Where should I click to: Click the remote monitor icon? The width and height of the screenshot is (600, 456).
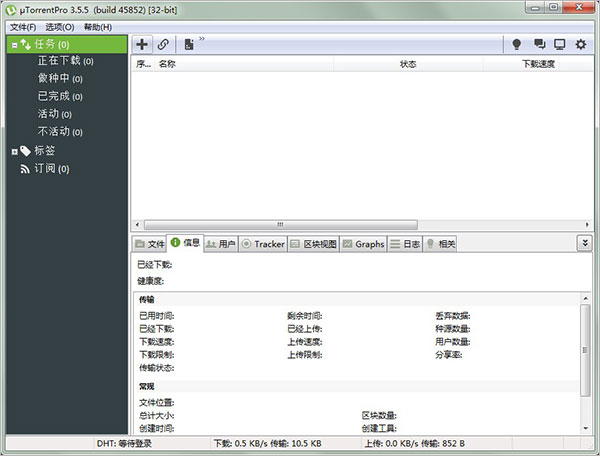coord(560,44)
